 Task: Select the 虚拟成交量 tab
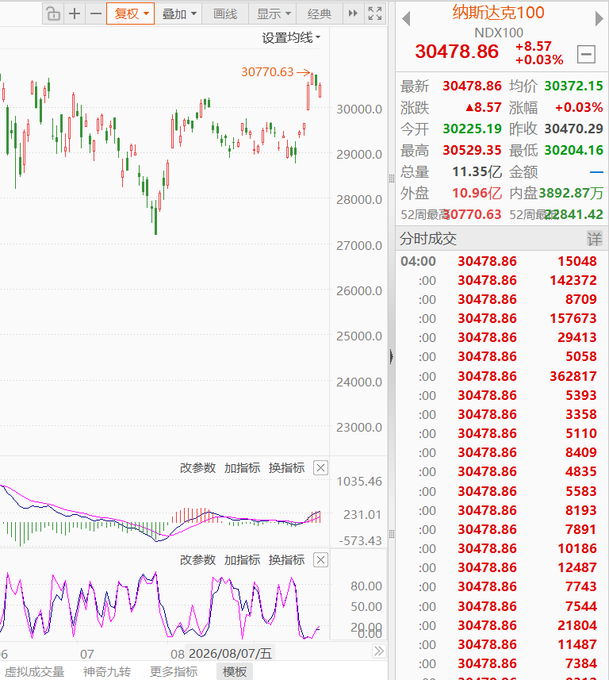click(34, 672)
